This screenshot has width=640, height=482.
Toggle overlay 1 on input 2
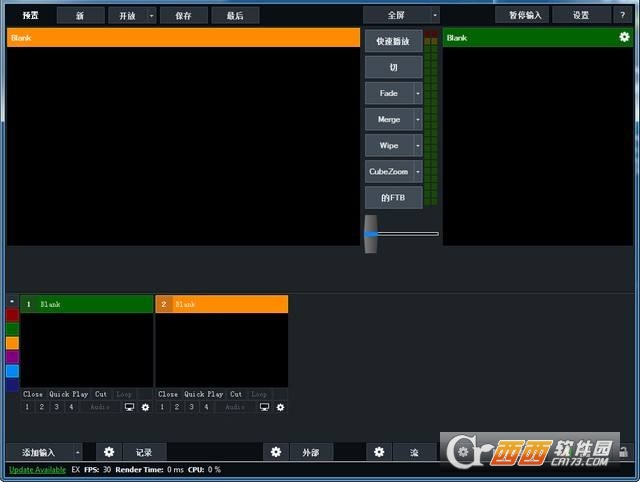pos(162,407)
